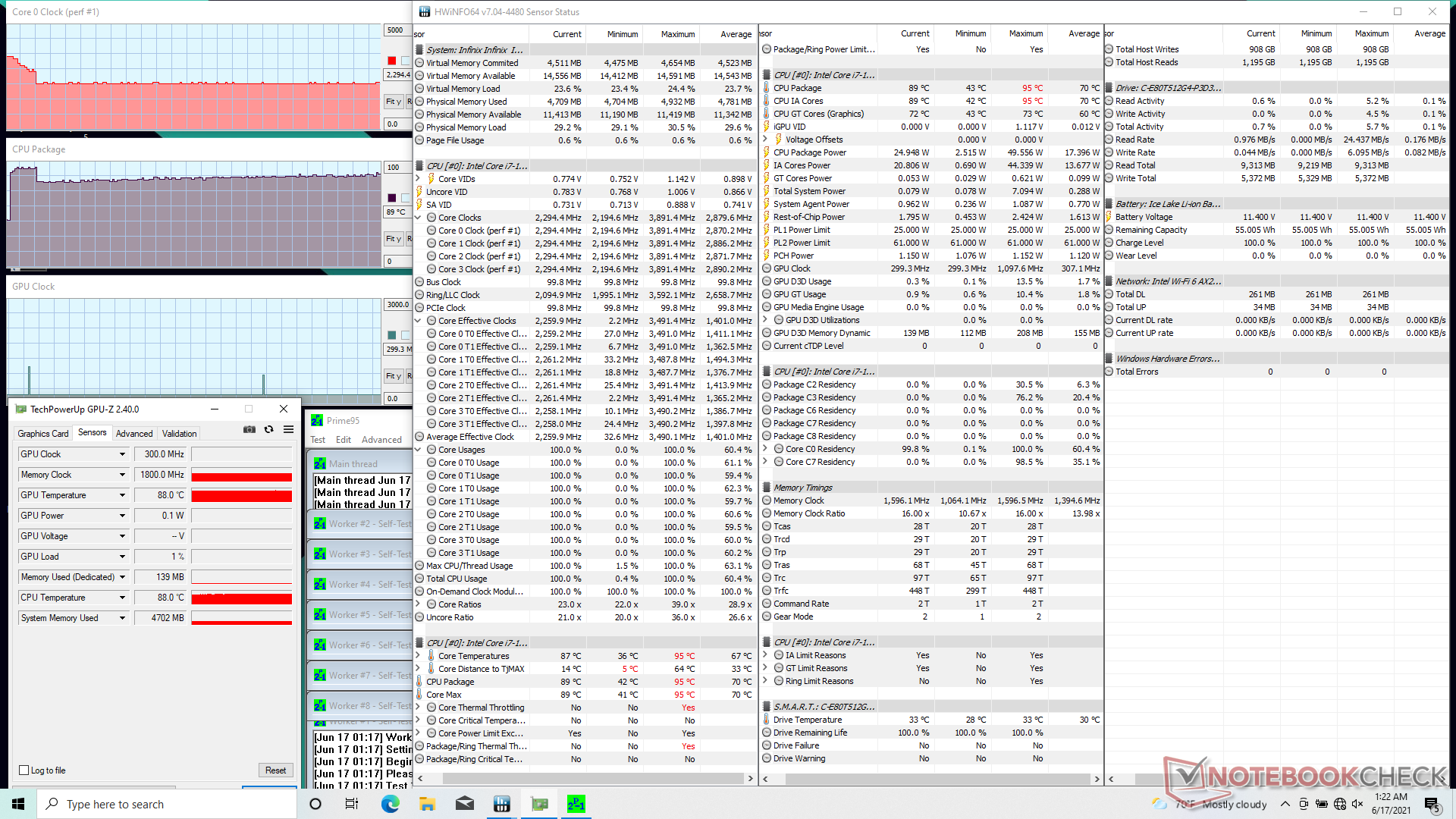Click the Core Temperatures thermometer icon
The width and height of the screenshot is (1456, 819).
click(x=431, y=656)
